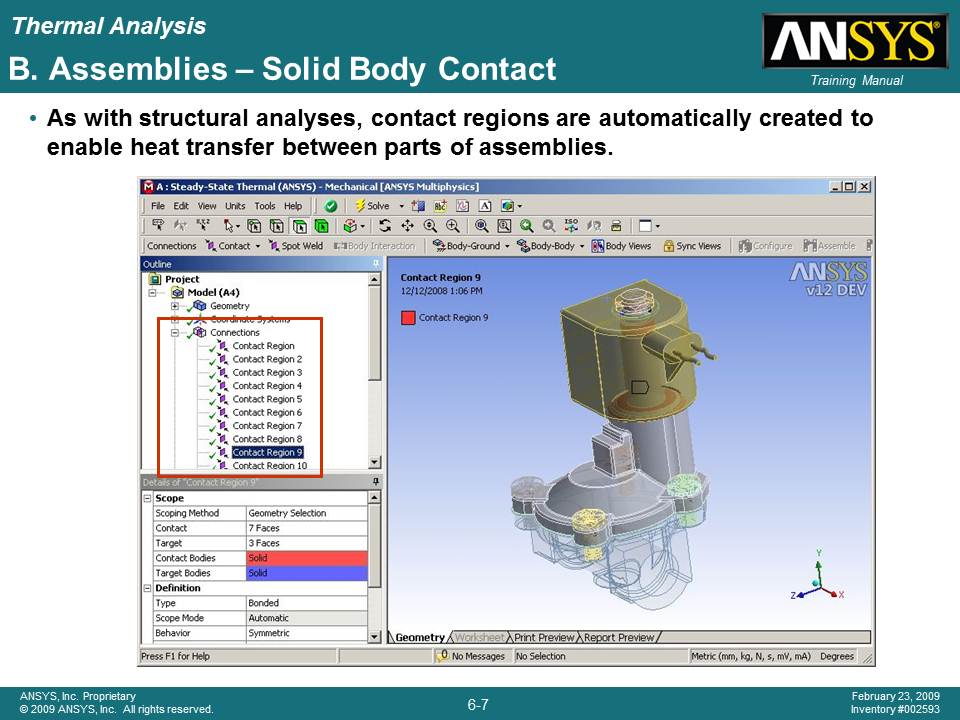Open the Edit menu
Viewport: 960px width, 720px height.
click(181, 206)
